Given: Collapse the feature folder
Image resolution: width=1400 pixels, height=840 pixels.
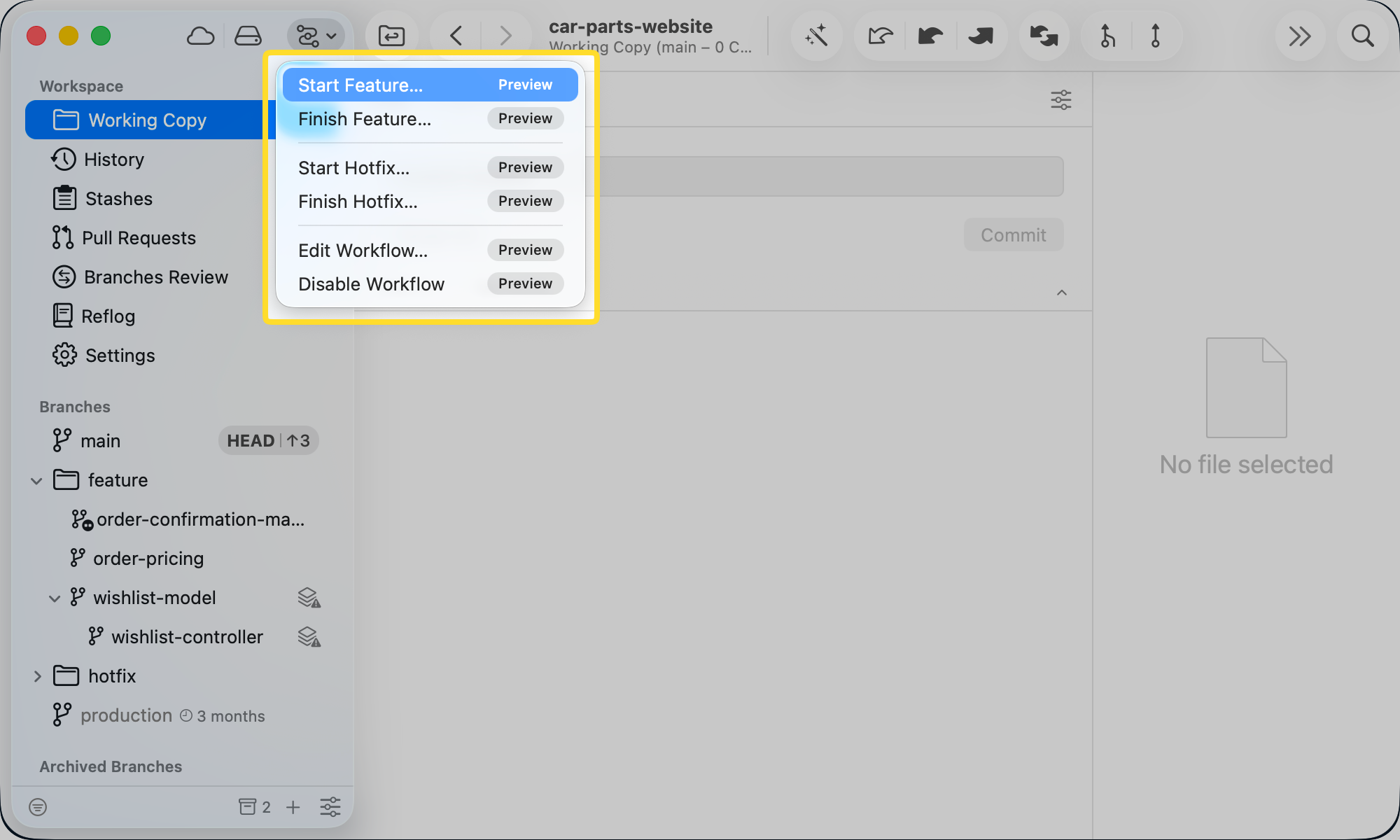Looking at the screenshot, I should pos(36,480).
